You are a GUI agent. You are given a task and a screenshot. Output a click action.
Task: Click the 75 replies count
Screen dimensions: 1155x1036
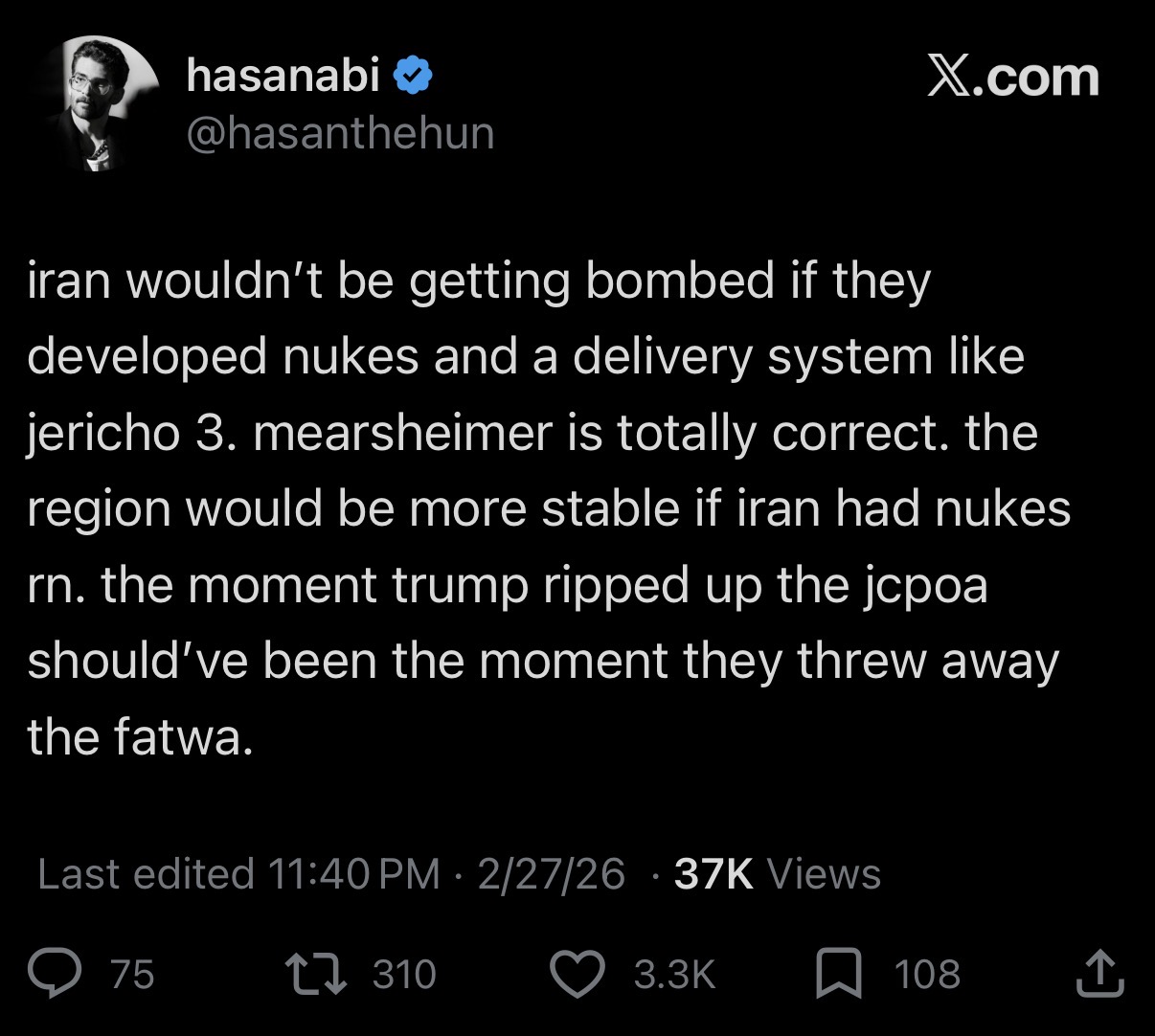point(132,975)
